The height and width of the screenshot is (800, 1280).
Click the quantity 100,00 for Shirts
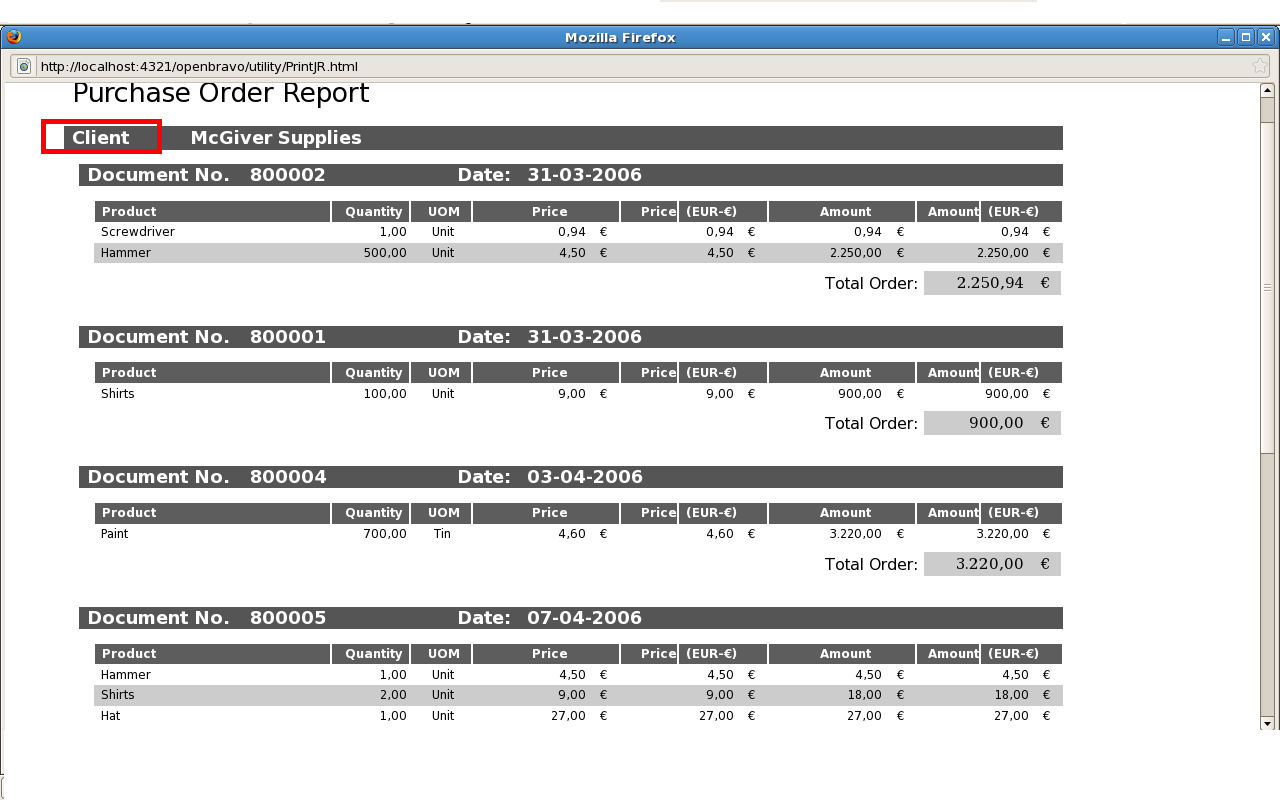click(385, 394)
